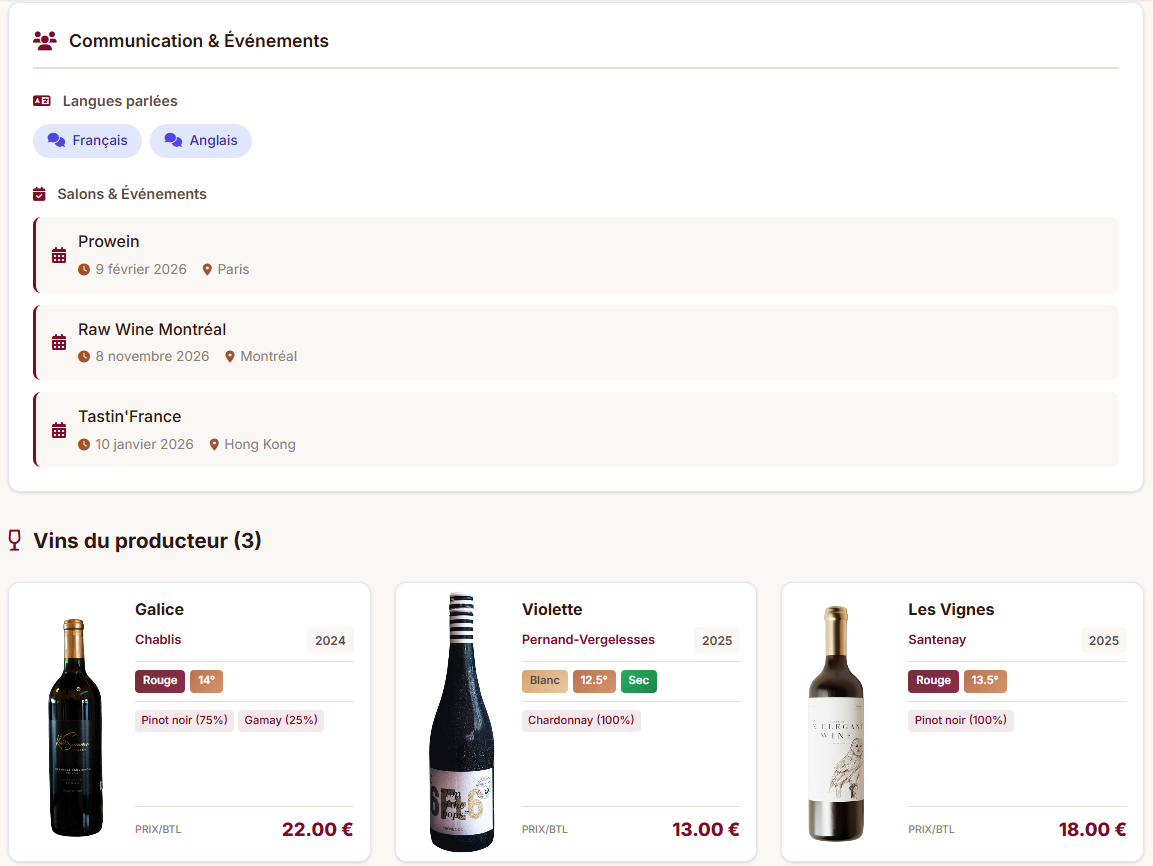
Task: Click the green Sec tag on Violette
Action: (x=639, y=681)
